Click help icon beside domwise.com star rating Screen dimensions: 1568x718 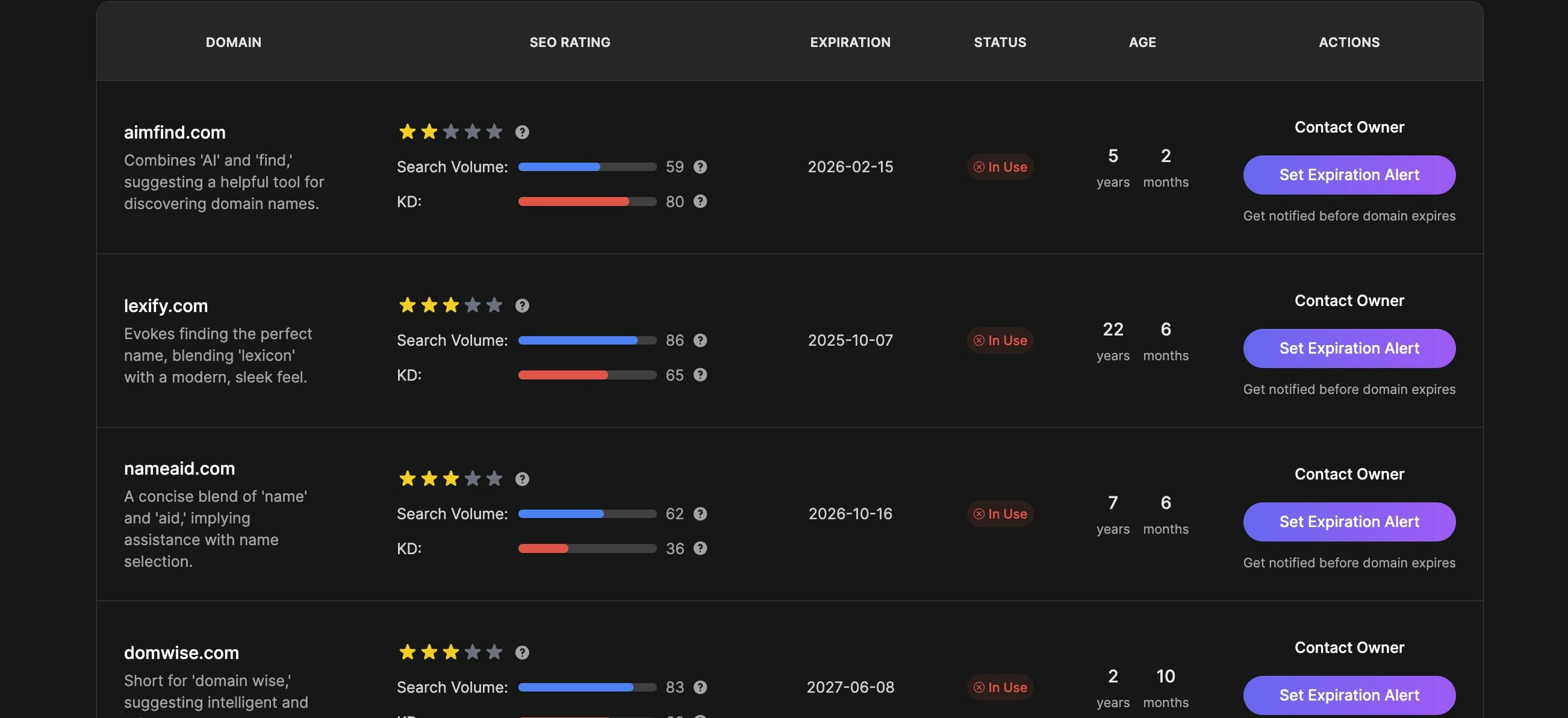(x=521, y=652)
